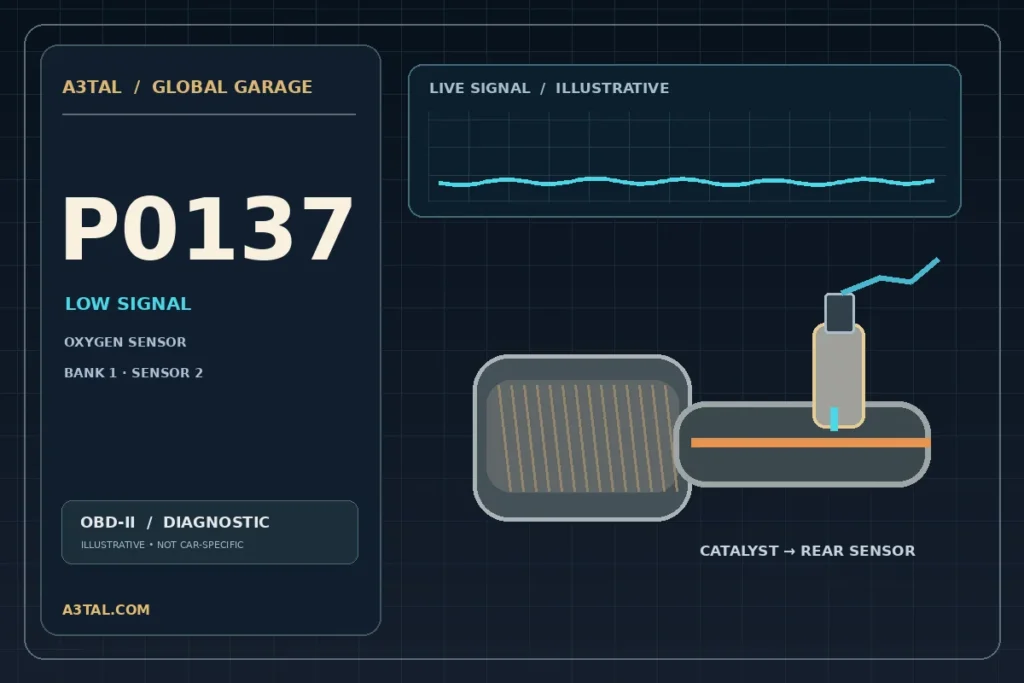Click the signal chart grid area
The image size is (1024, 683).
coord(687,157)
